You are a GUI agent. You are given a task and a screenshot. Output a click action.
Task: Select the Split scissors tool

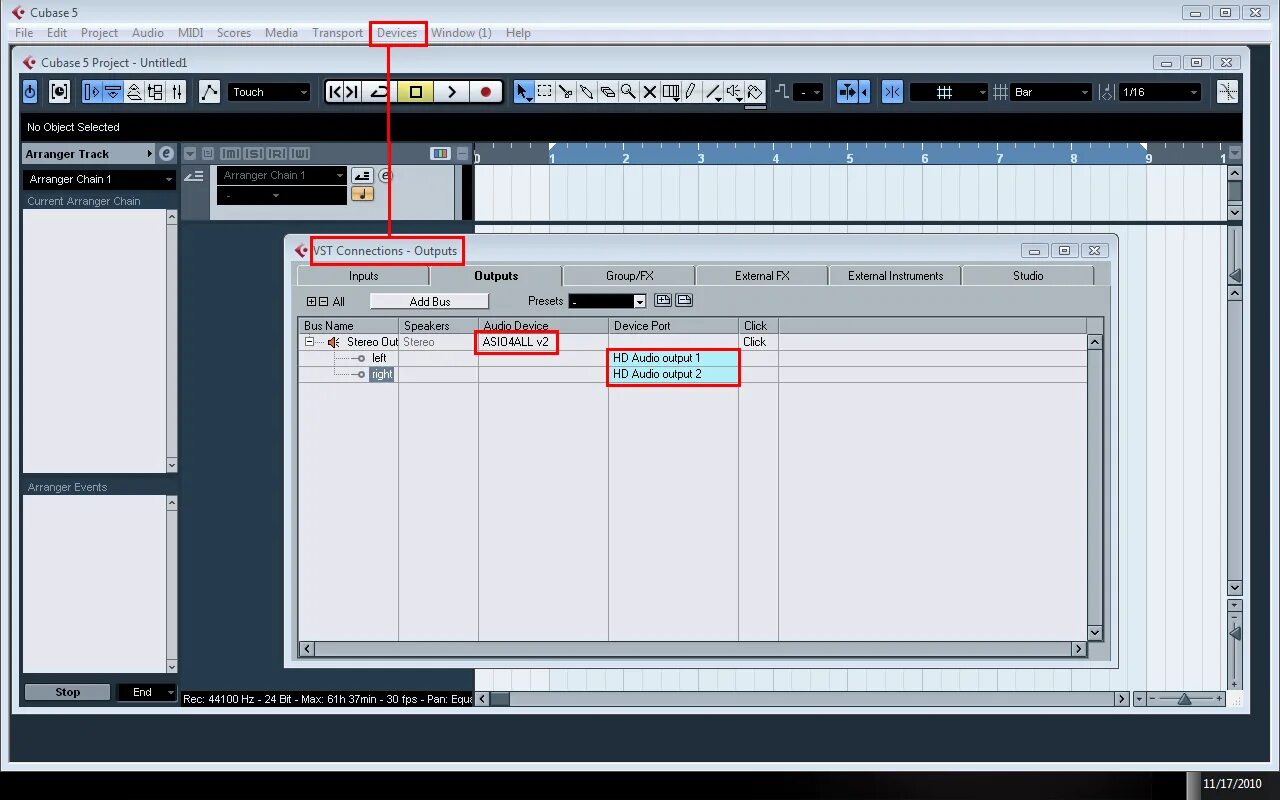(x=565, y=92)
